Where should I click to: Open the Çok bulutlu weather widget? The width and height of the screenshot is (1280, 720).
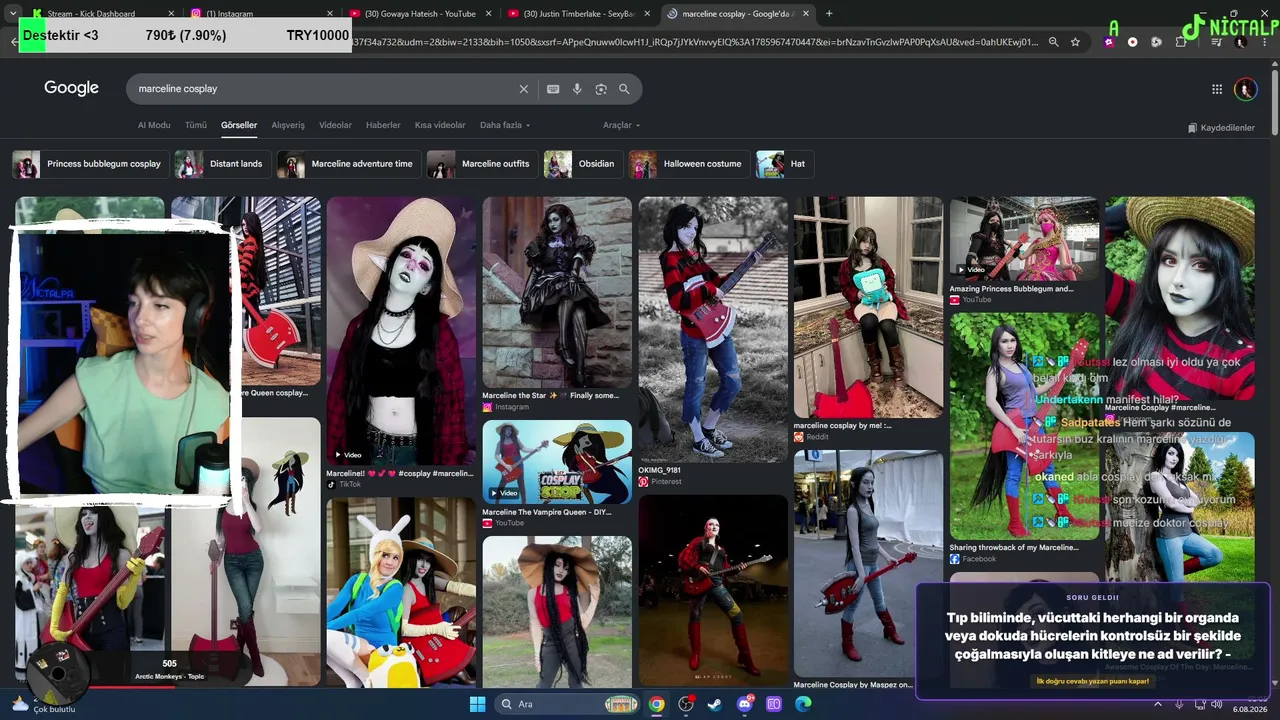(42, 704)
